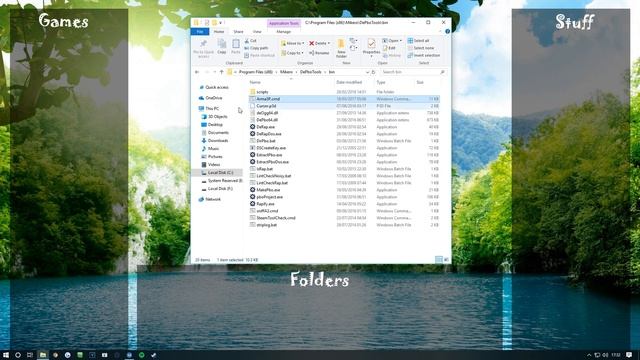Open the address bar history dropdown

(367, 72)
